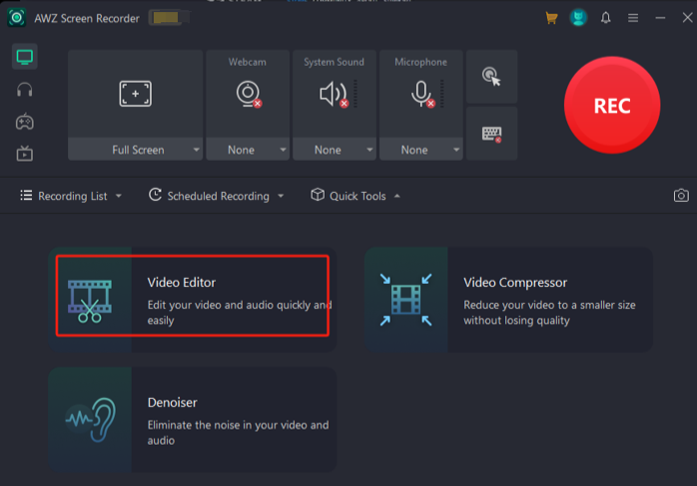Open the Denoiser tool card
This screenshot has height=486, width=697.
(x=192, y=420)
